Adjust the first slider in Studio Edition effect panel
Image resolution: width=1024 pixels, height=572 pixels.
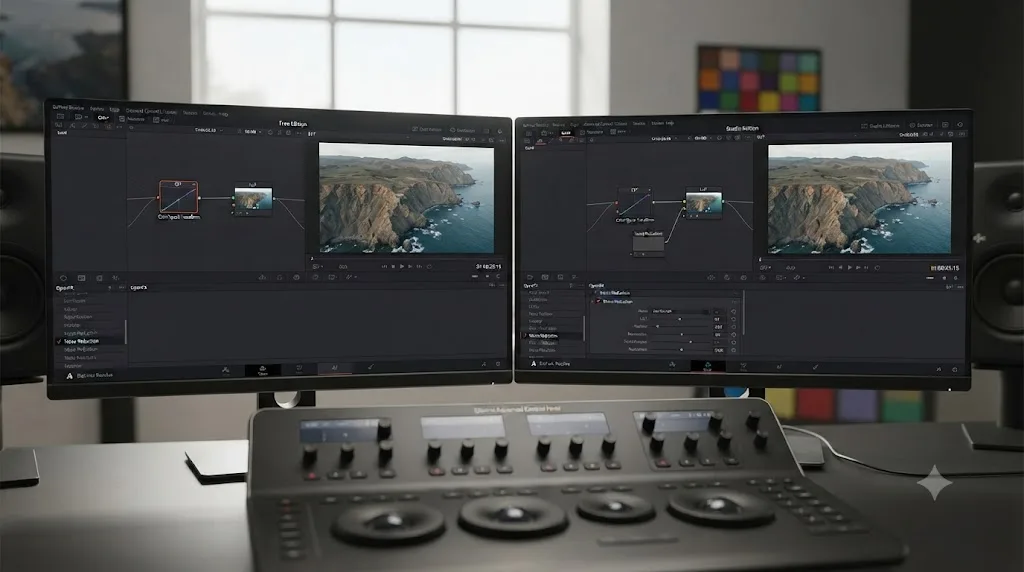(x=680, y=319)
